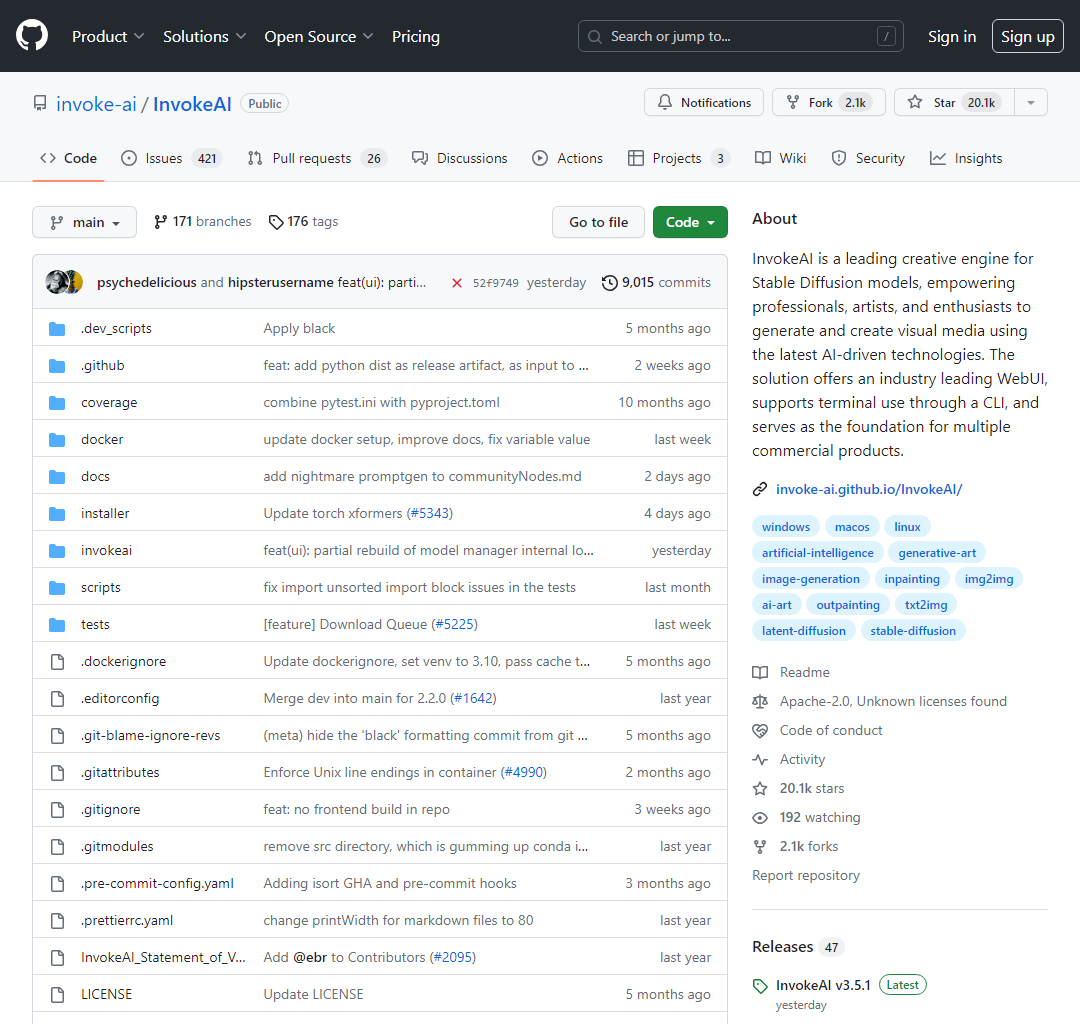Expand the star lists dropdown arrow
The height and width of the screenshot is (1024, 1080).
[x=1030, y=103]
